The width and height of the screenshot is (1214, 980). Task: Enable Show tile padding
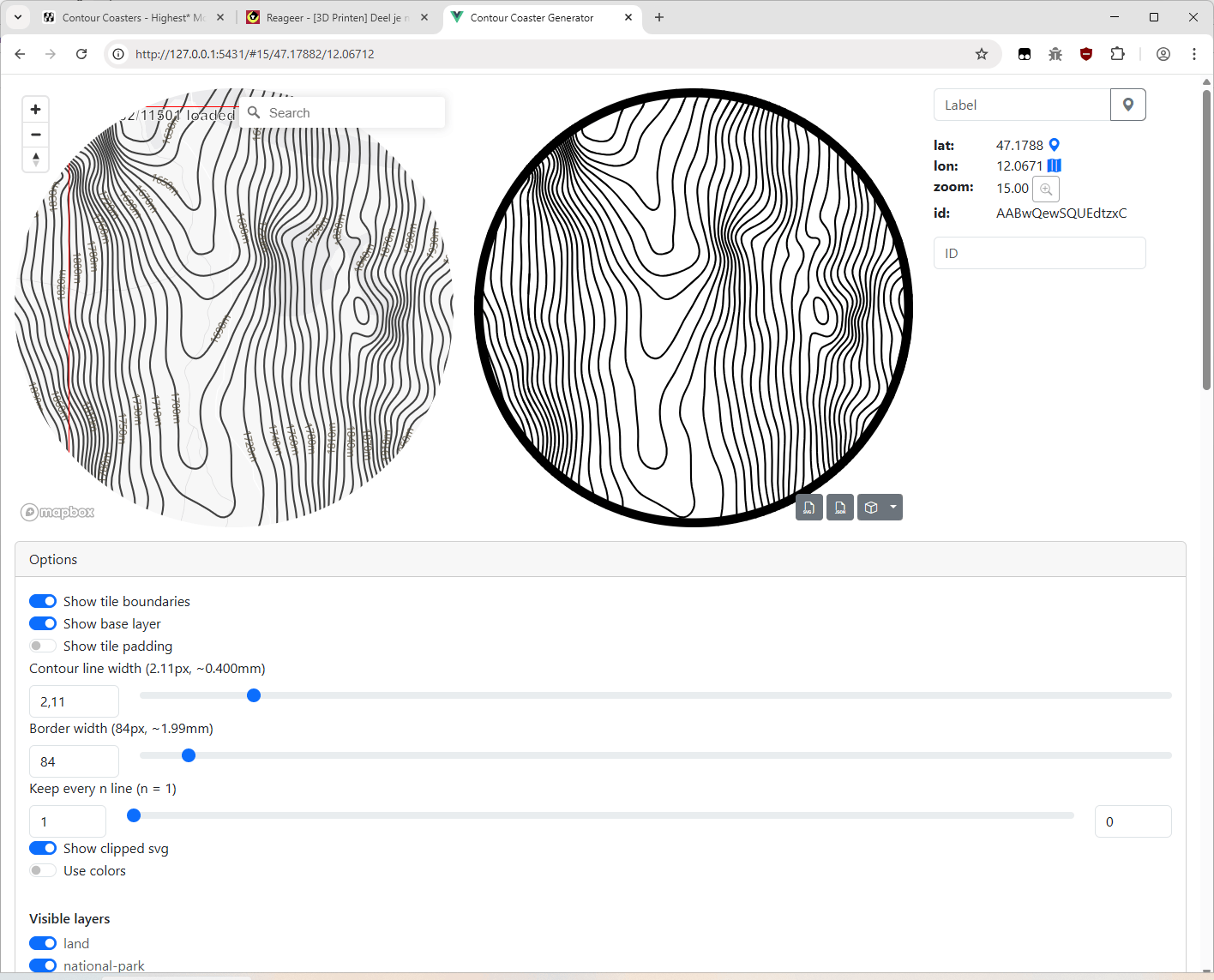42,645
